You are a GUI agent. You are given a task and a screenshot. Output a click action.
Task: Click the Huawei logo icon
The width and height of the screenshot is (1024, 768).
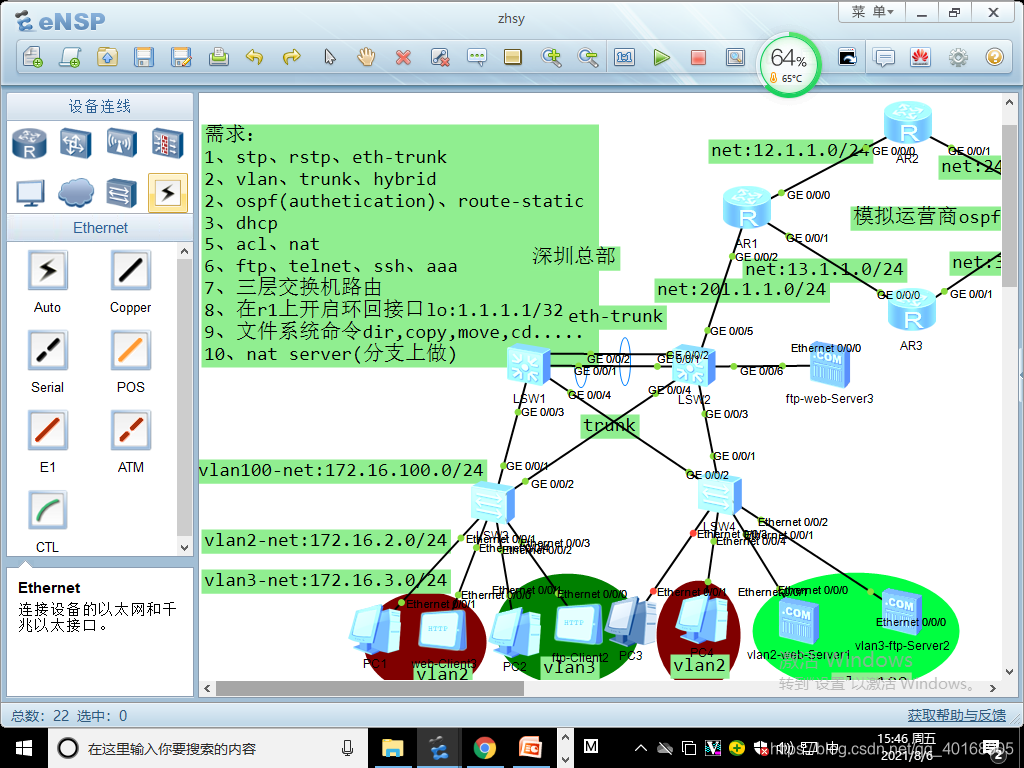[x=920, y=57]
